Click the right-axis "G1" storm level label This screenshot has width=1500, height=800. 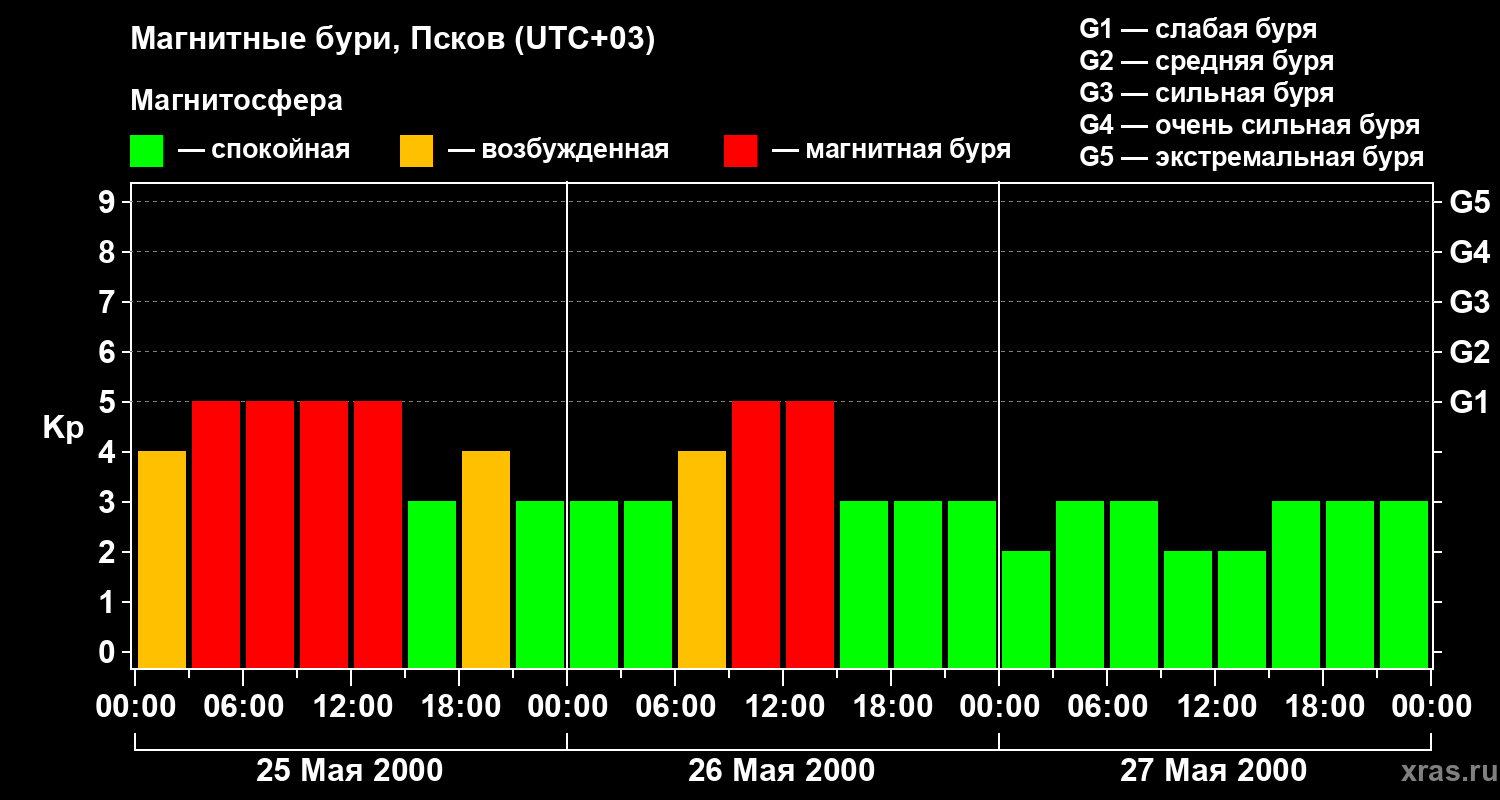point(1469,402)
